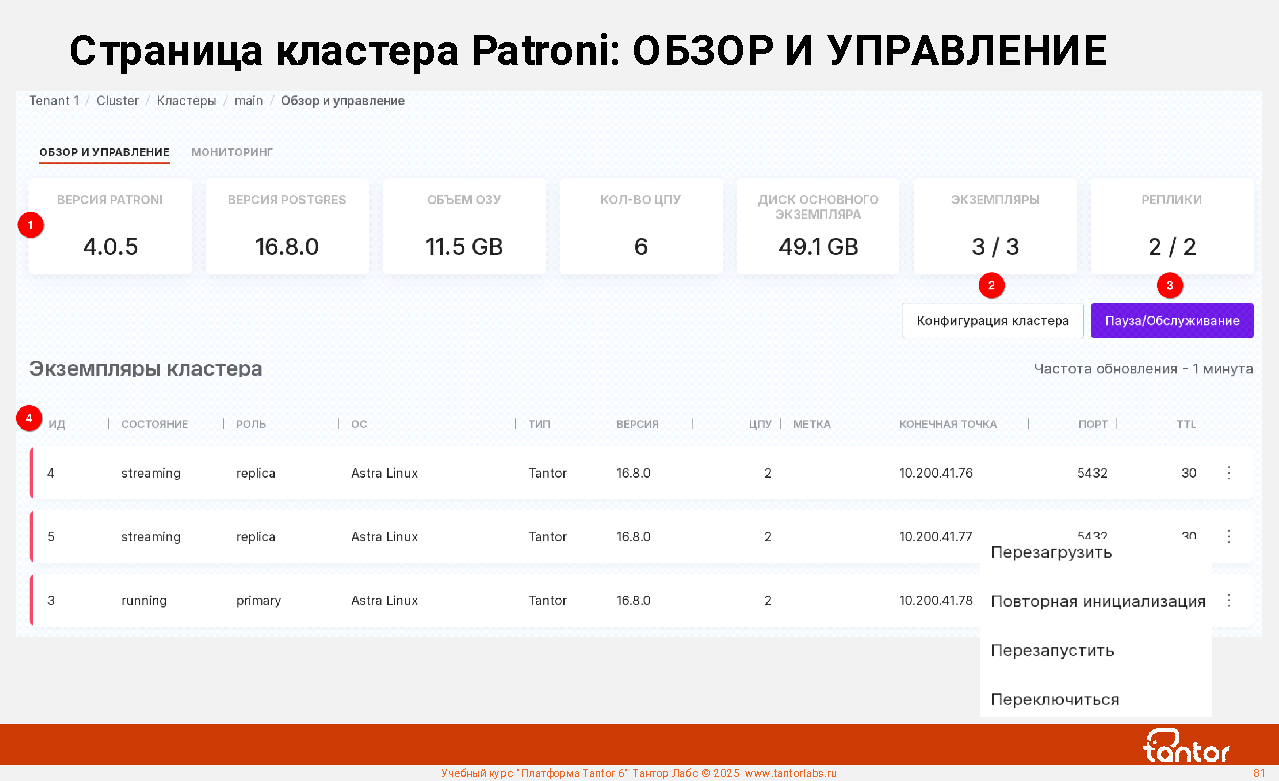Open the three-dot menu for instance 4
Viewport: 1279px width, 781px height.
pyautogui.click(x=1229, y=473)
